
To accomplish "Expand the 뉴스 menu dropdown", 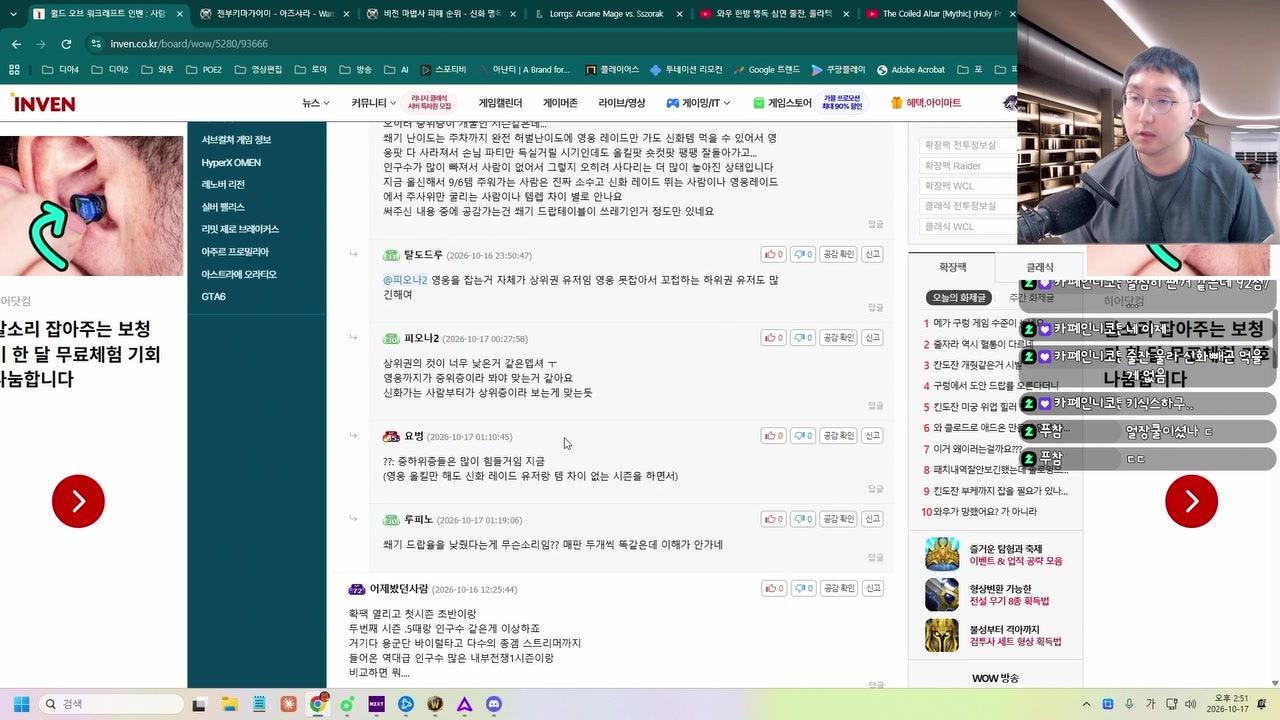I will click(x=315, y=103).
